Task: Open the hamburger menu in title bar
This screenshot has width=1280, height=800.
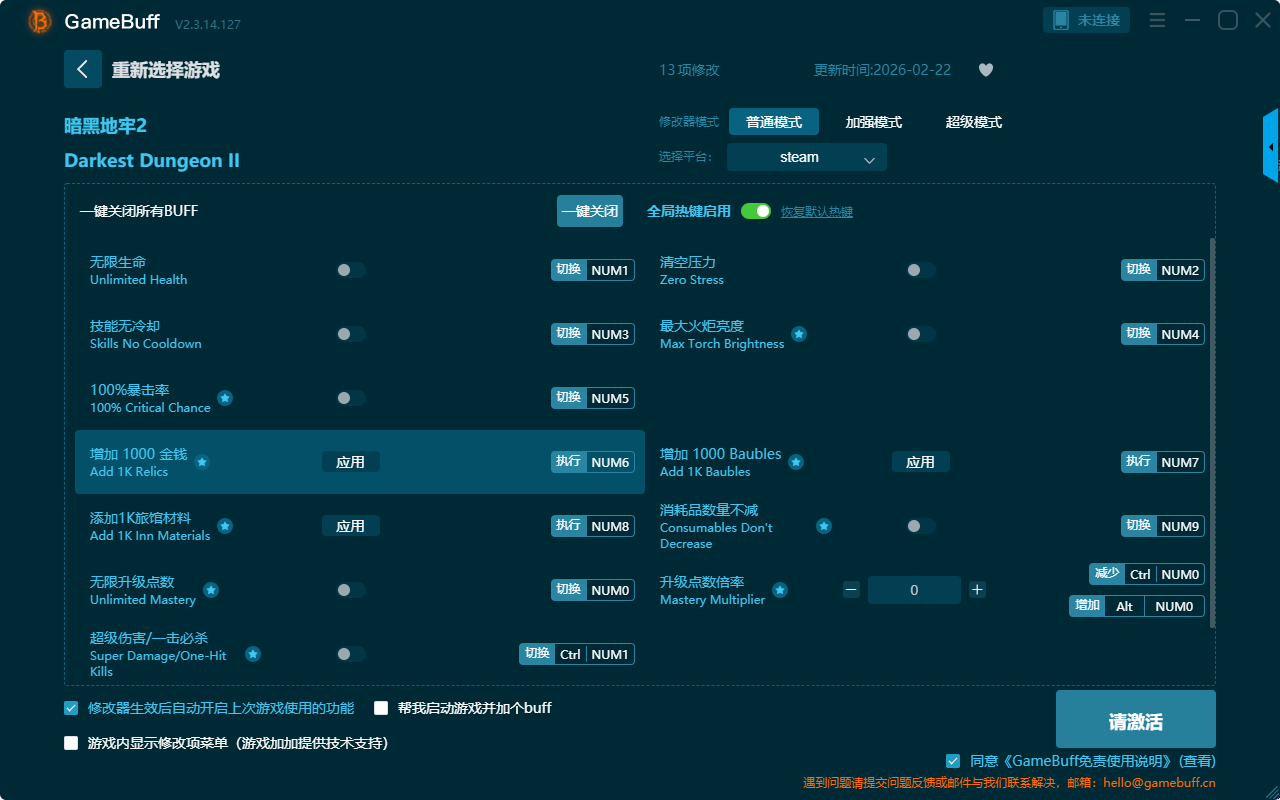Action: [1157, 20]
